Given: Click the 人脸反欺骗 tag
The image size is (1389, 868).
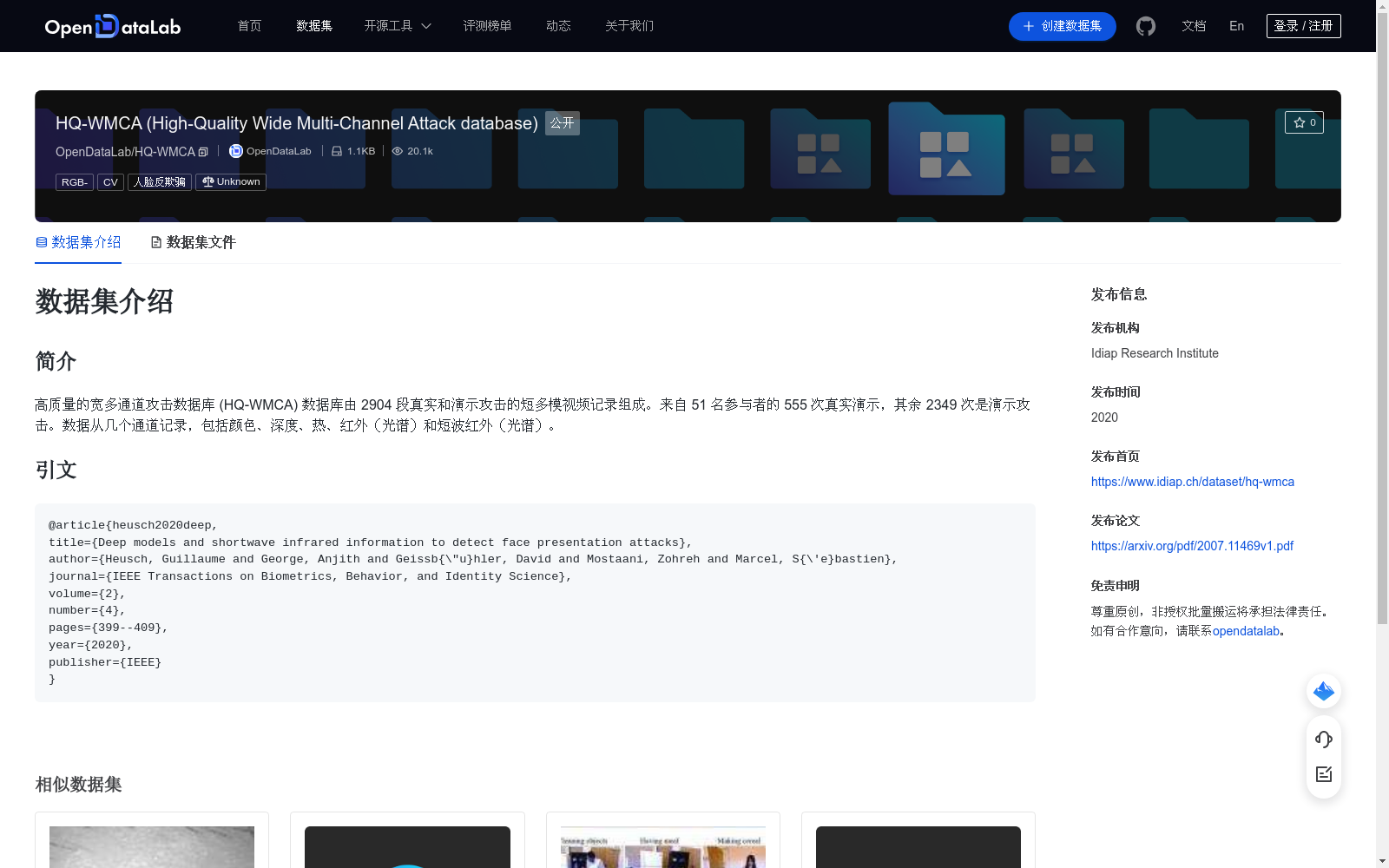Looking at the screenshot, I should pos(160,182).
